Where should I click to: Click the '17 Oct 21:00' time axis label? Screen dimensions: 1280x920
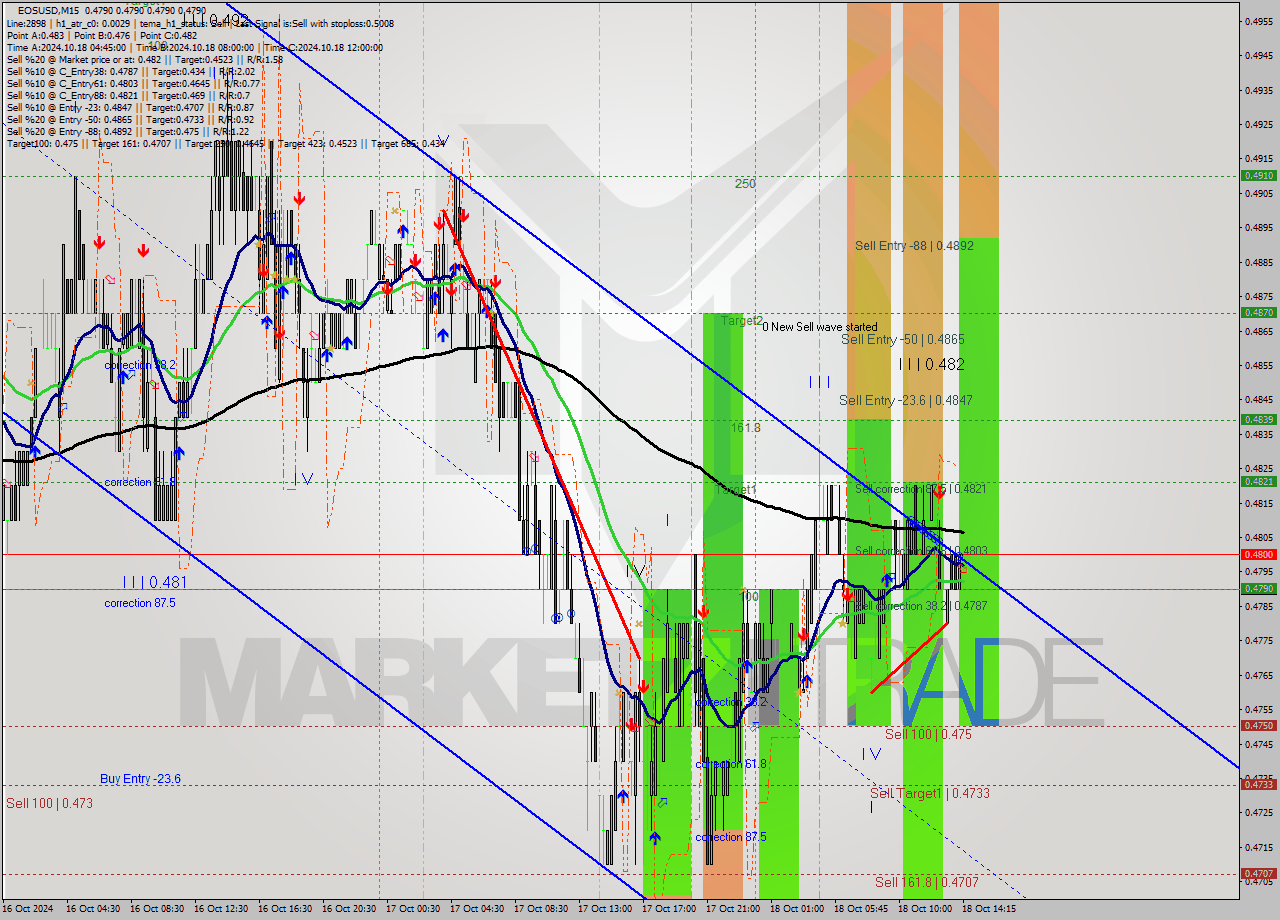click(x=732, y=909)
